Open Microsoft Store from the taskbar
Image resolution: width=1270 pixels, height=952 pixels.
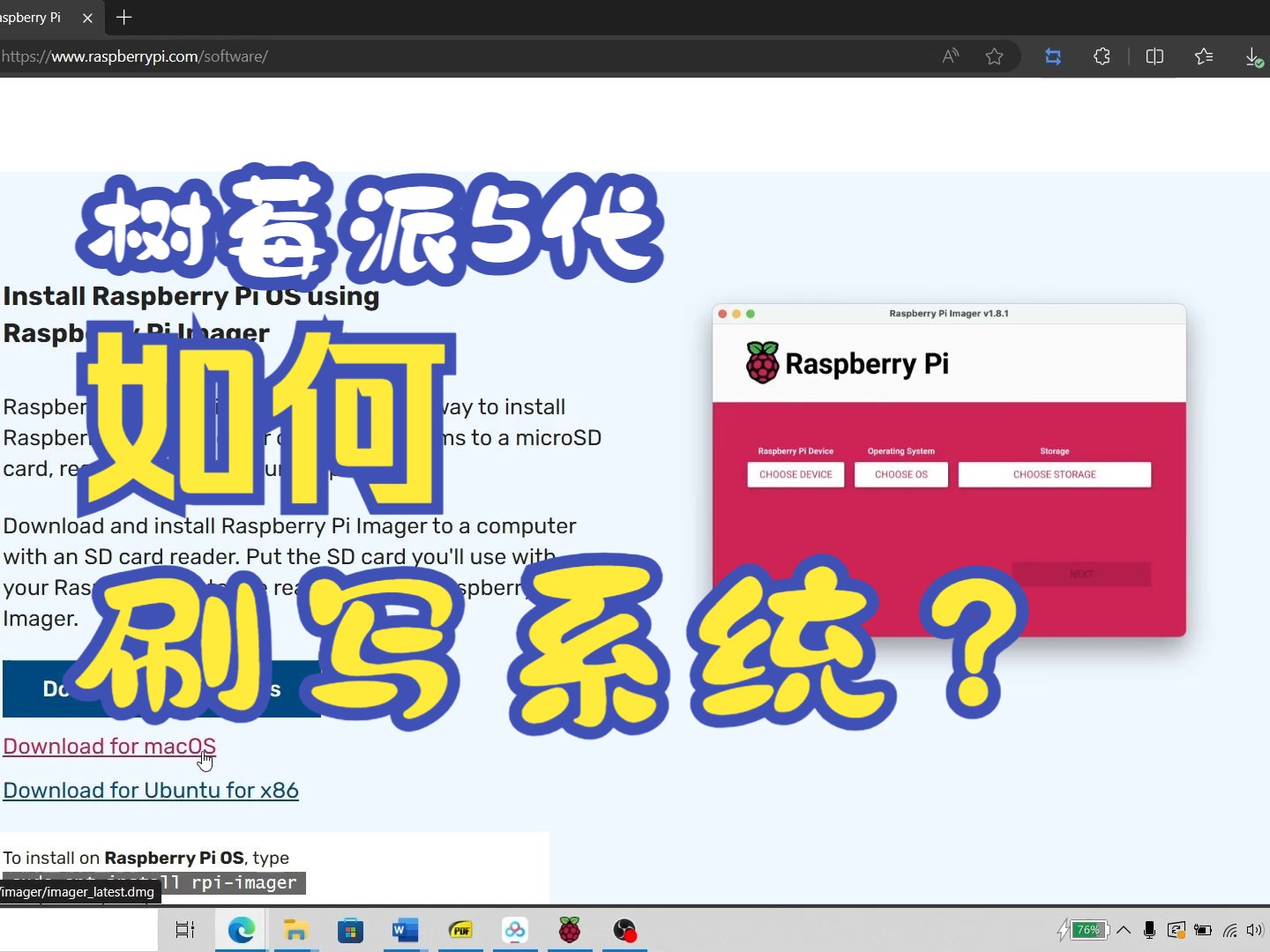tap(350, 930)
